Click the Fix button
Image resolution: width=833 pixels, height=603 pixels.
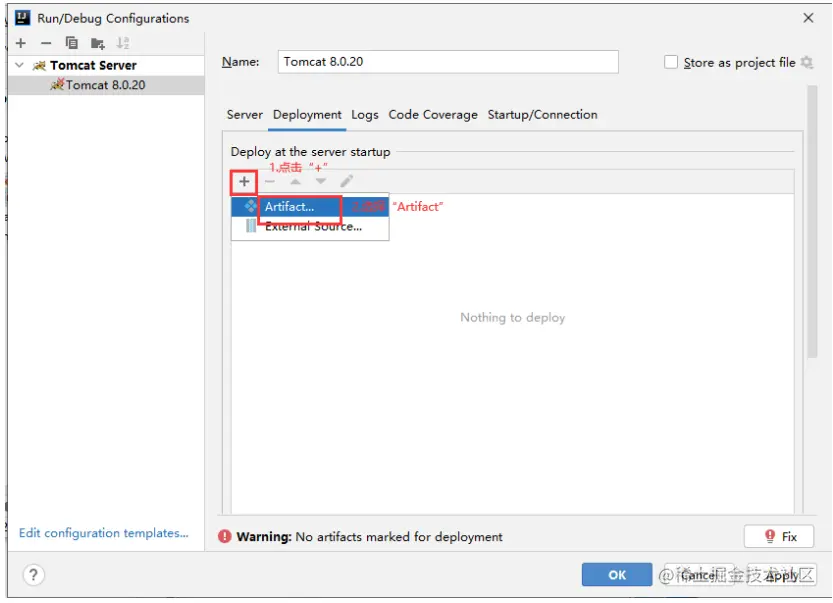point(779,537)
